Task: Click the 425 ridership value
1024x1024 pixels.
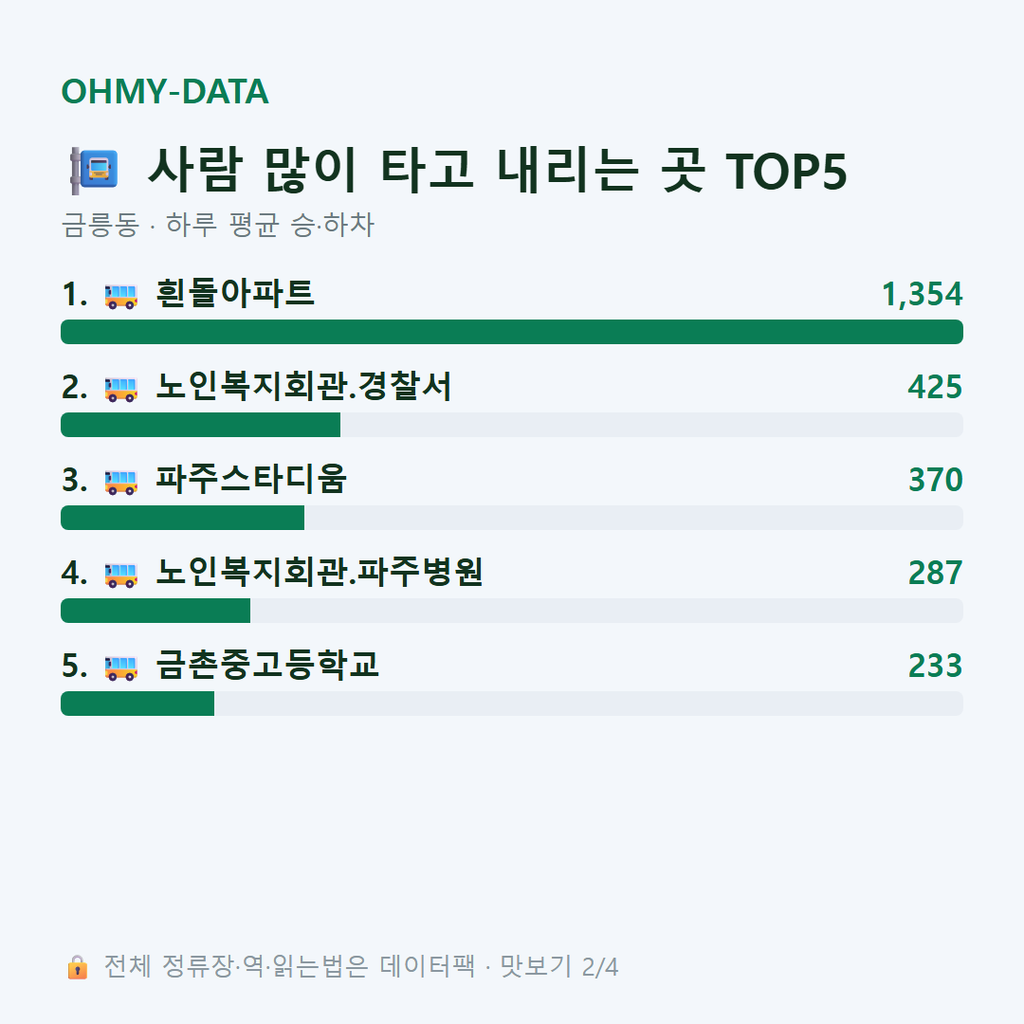Action: click(935, 387)
